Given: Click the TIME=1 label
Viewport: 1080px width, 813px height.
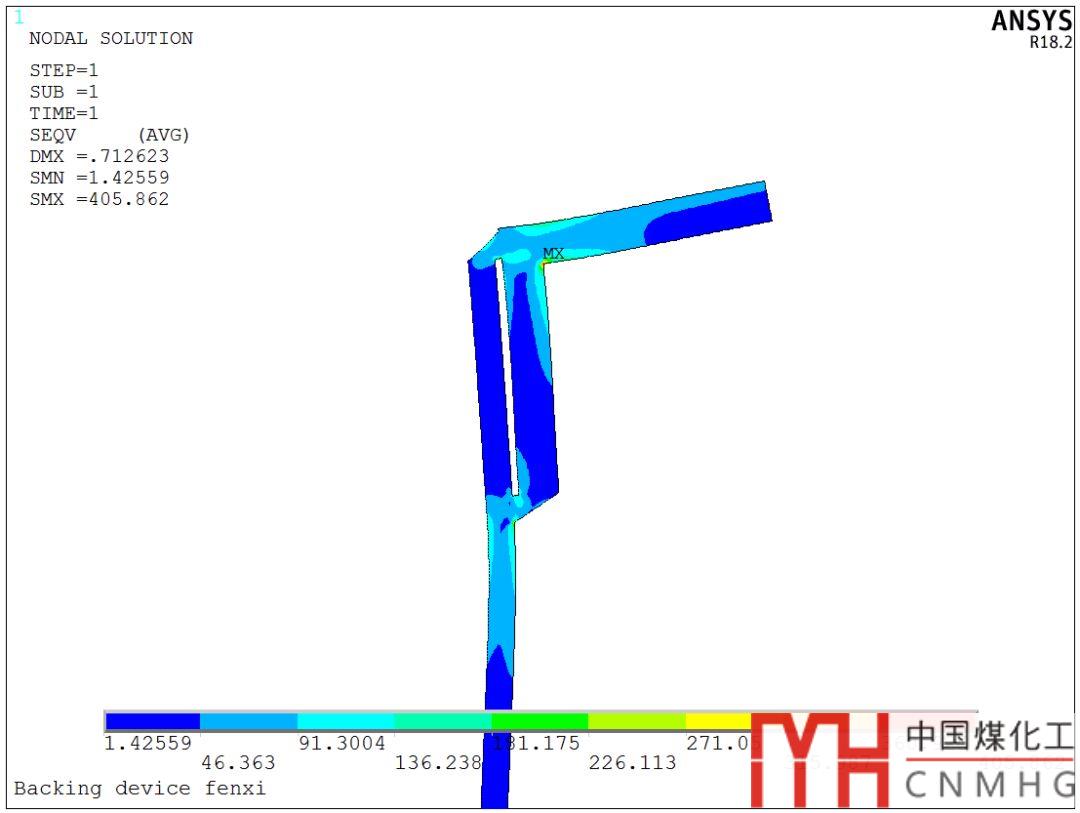Looking at the screenshot, I should [x=64, y=113].
